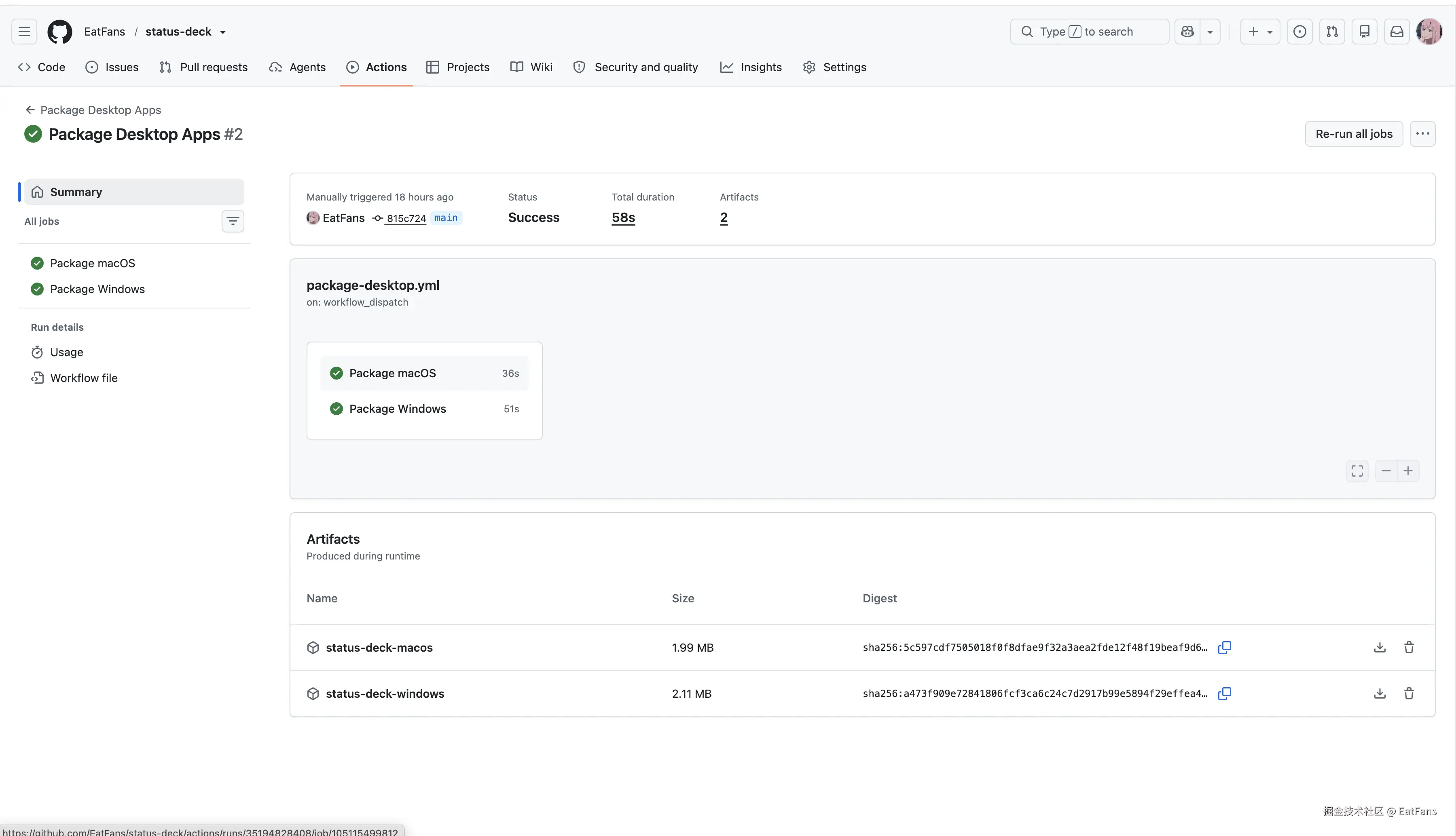Click the status-deck-macos package icon
The height and width of the screenshot is (836, 1456).
[x=313, y=647]
